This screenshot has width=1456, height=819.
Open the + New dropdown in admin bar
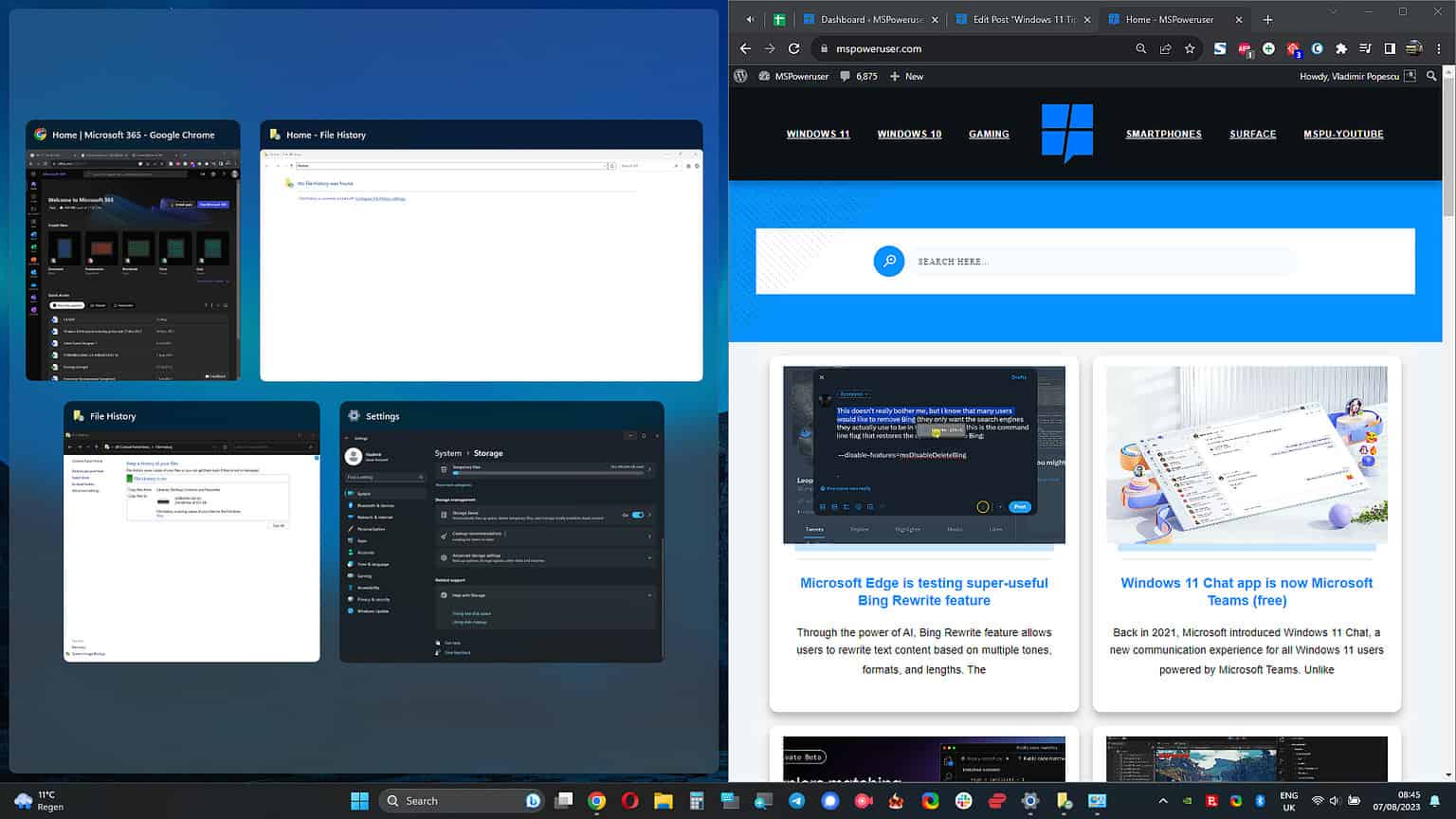[x=906, y=76]
